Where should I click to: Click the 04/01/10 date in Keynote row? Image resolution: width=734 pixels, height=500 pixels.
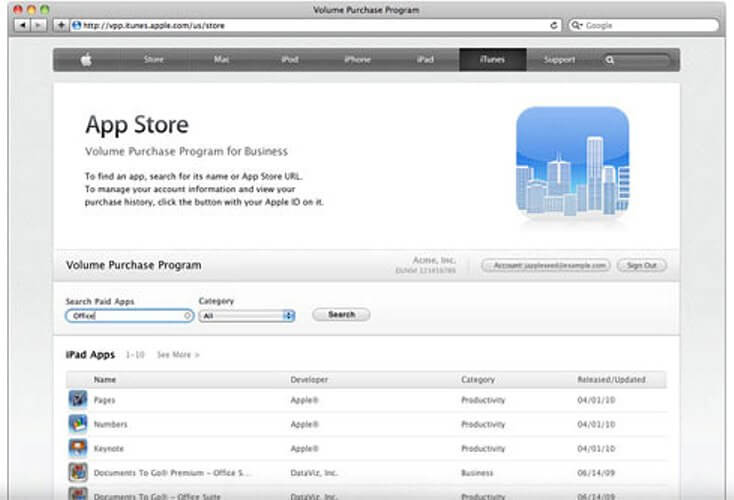pos(596,449)
